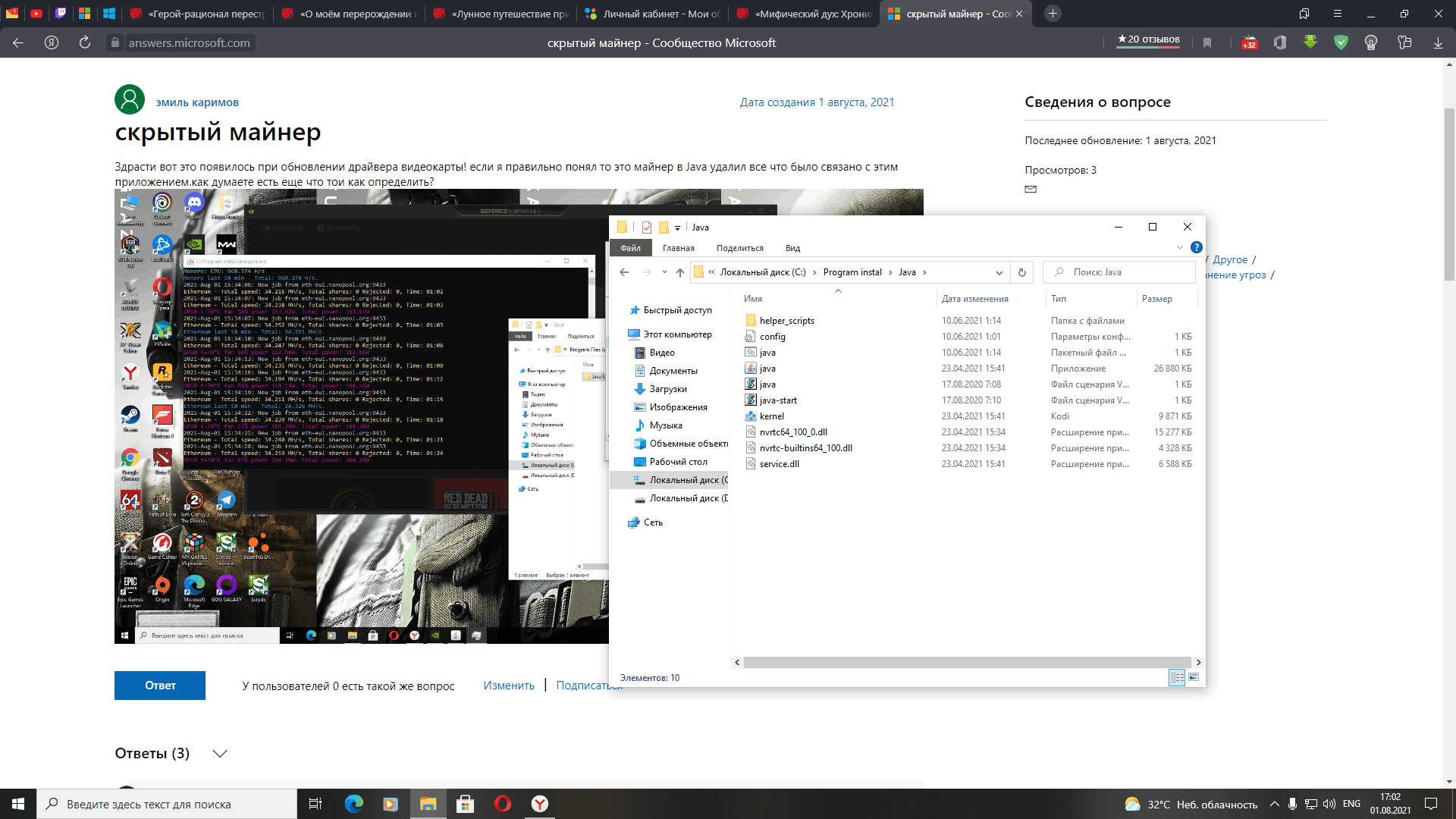Switch Explorer to large icons view mode
Viewport: 1456px width, 819px height.
pos(1194,677)
